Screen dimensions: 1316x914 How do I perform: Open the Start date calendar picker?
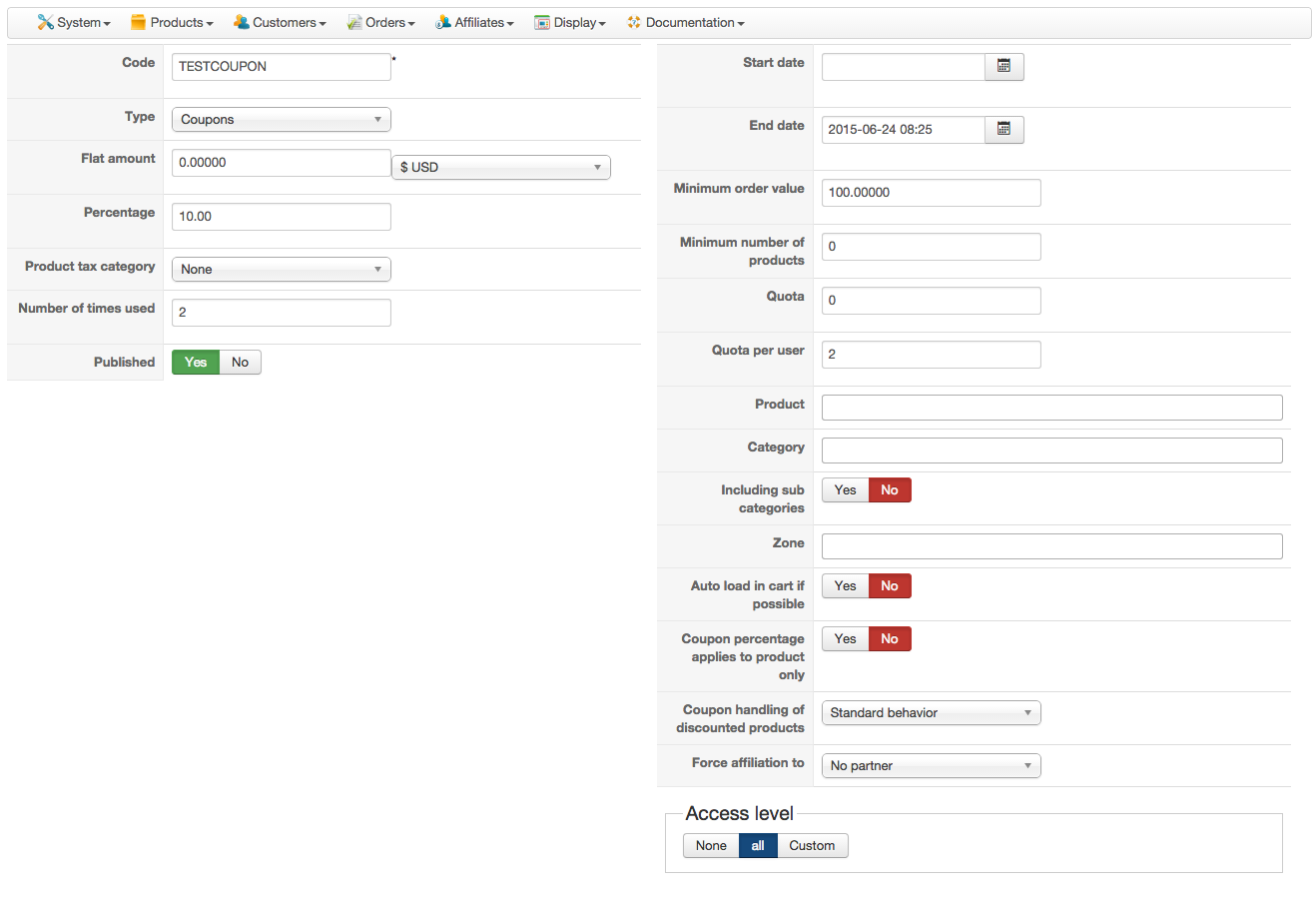[x=1003, y=66]
